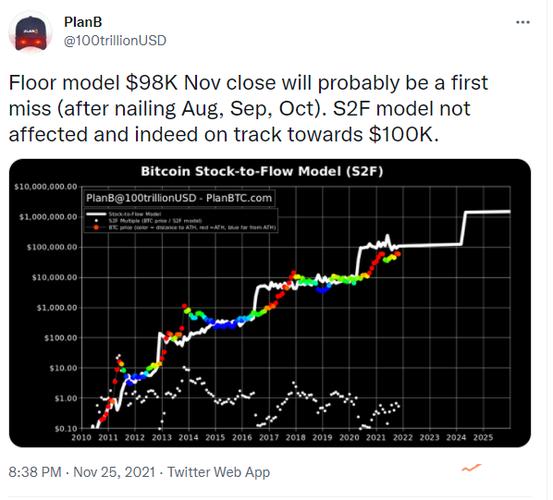Click the 2021 label on the x-axis
The width and height of the screenshot is (553, 500).
point(376,438)
